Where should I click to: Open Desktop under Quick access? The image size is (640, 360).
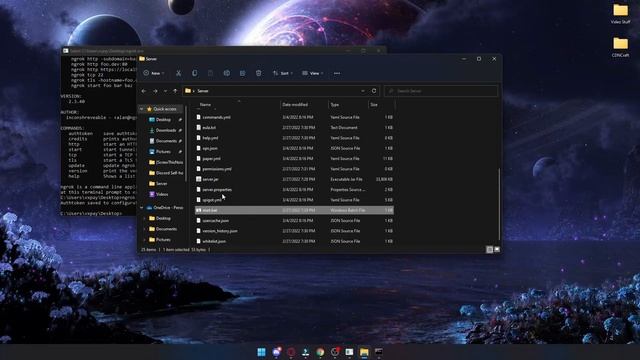pos(163,120)
